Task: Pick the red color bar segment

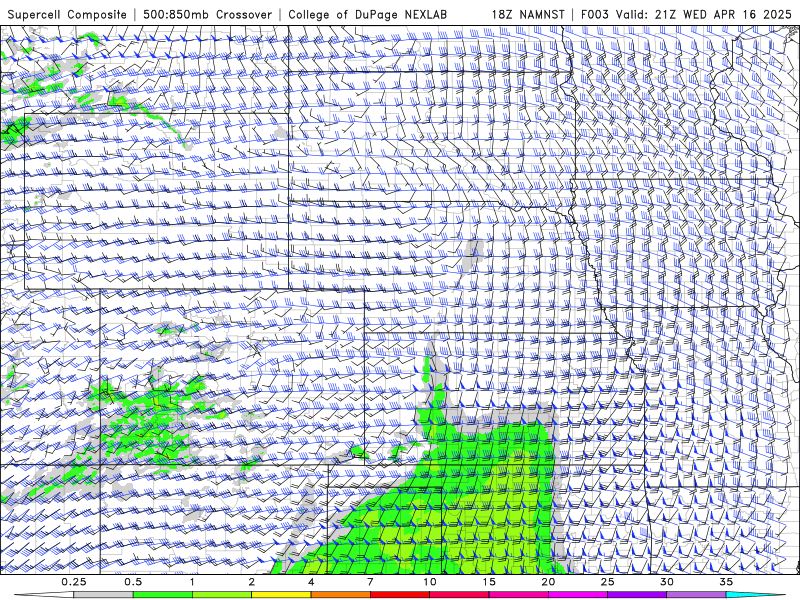Action: pyautogui.click(x=399, y=595)
